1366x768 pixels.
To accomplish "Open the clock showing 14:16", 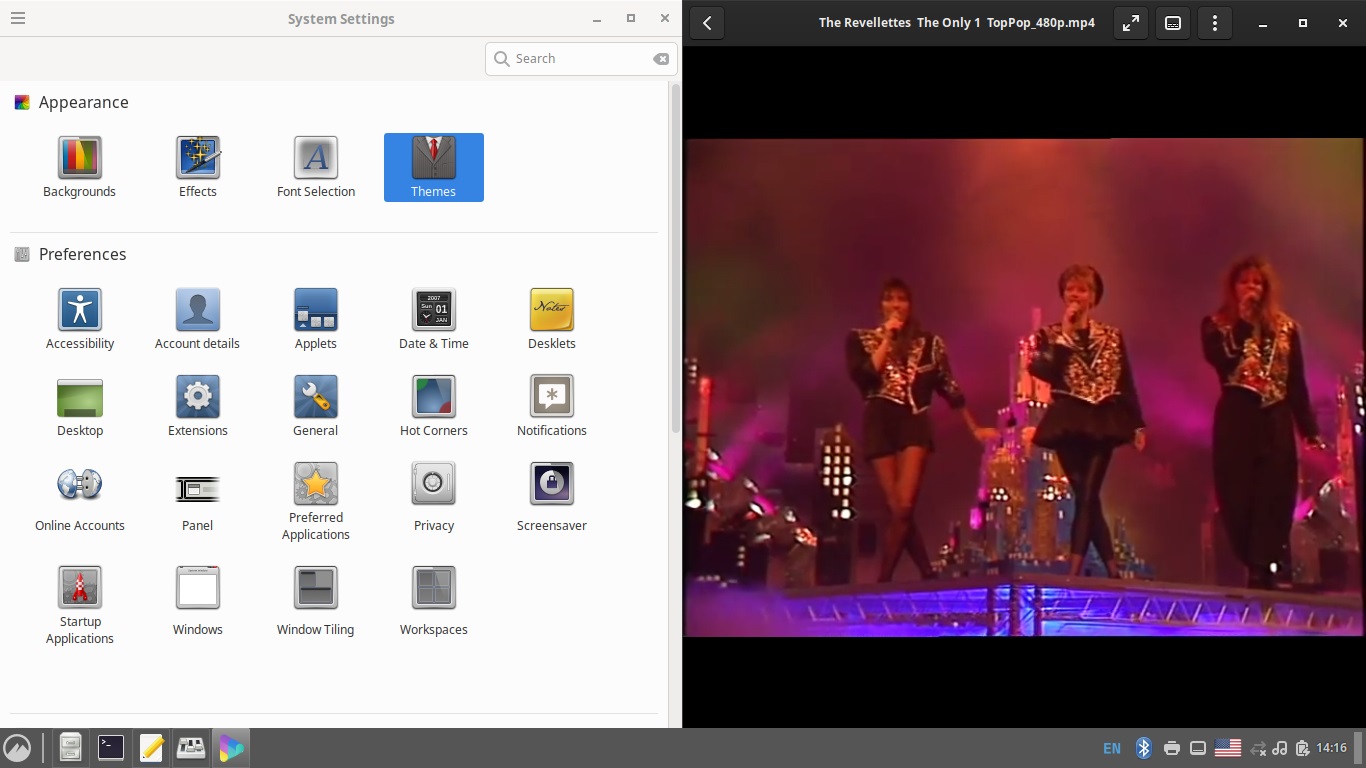I will pos(1332,748).
